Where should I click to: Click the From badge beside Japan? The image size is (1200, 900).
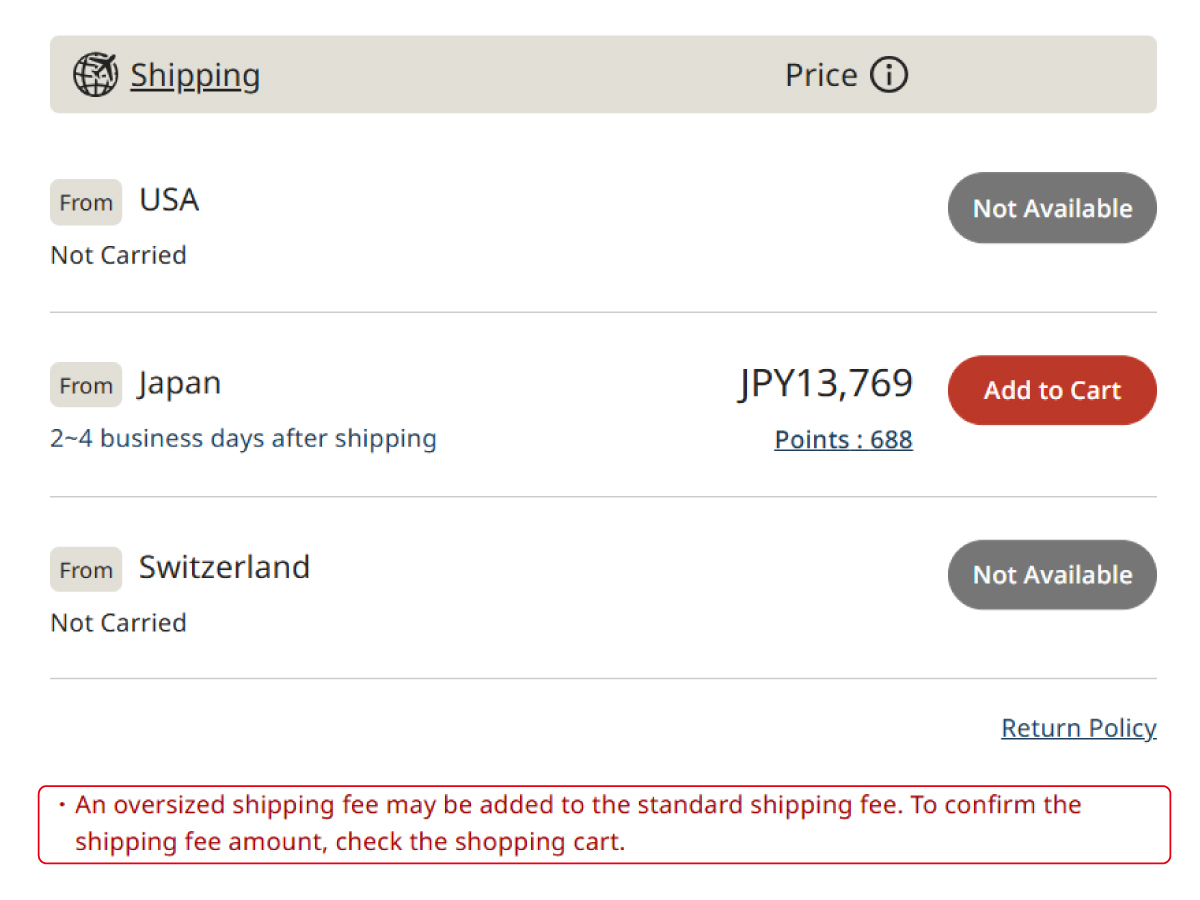(x=86, y=385)
